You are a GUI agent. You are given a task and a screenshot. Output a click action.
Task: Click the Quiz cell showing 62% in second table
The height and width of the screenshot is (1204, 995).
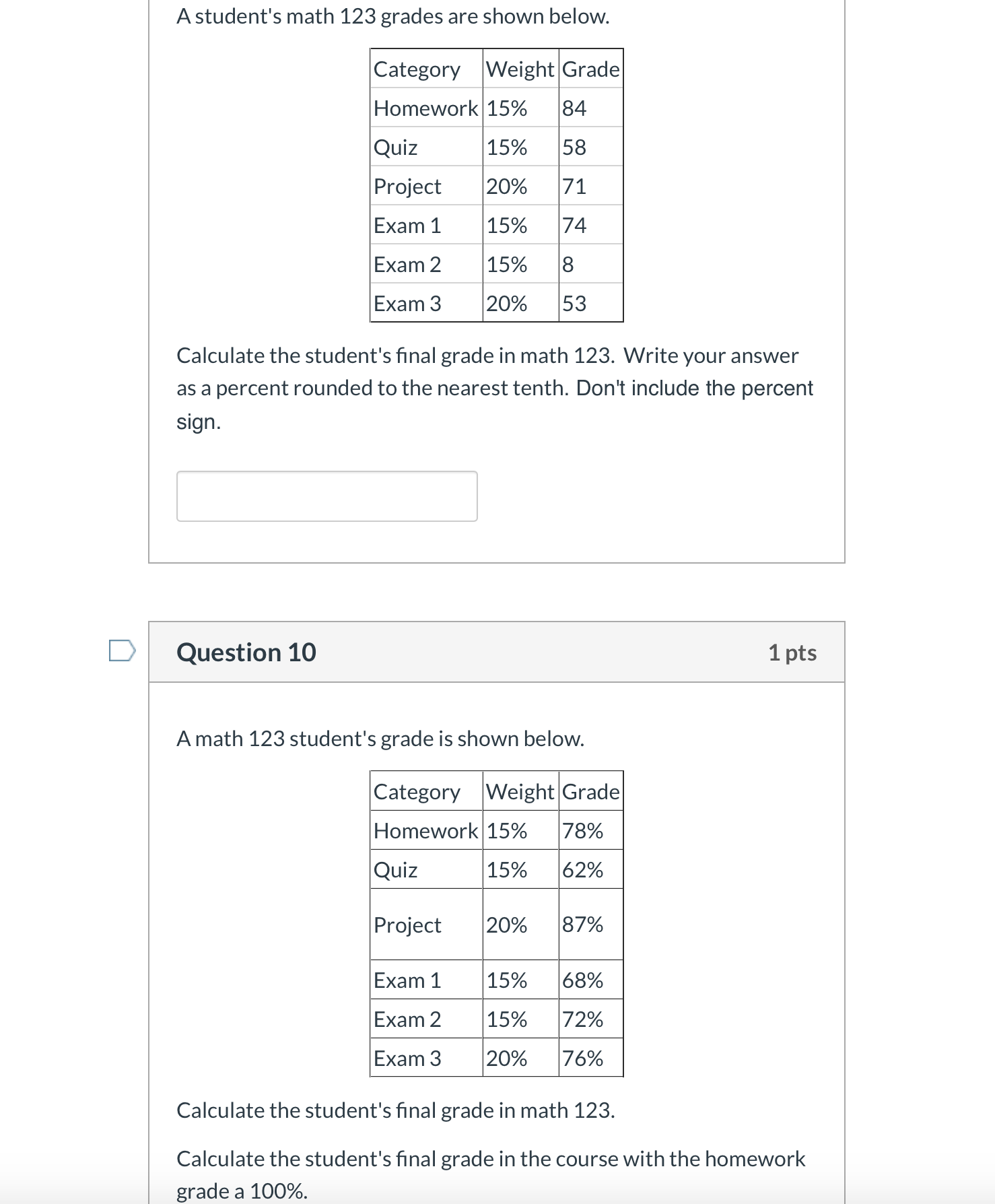point(583,871)
